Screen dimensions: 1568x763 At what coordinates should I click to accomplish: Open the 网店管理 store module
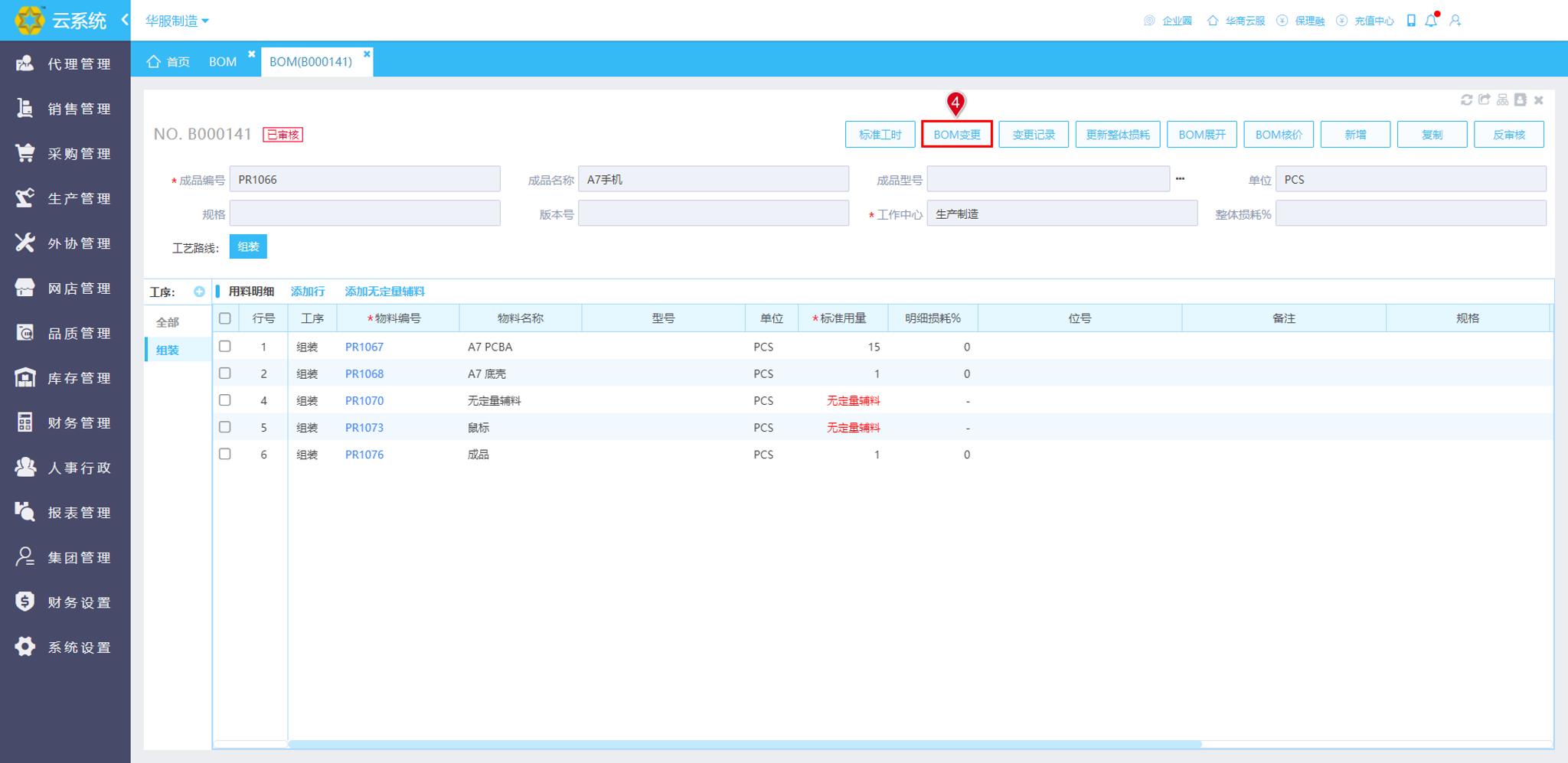pos(65,288)
